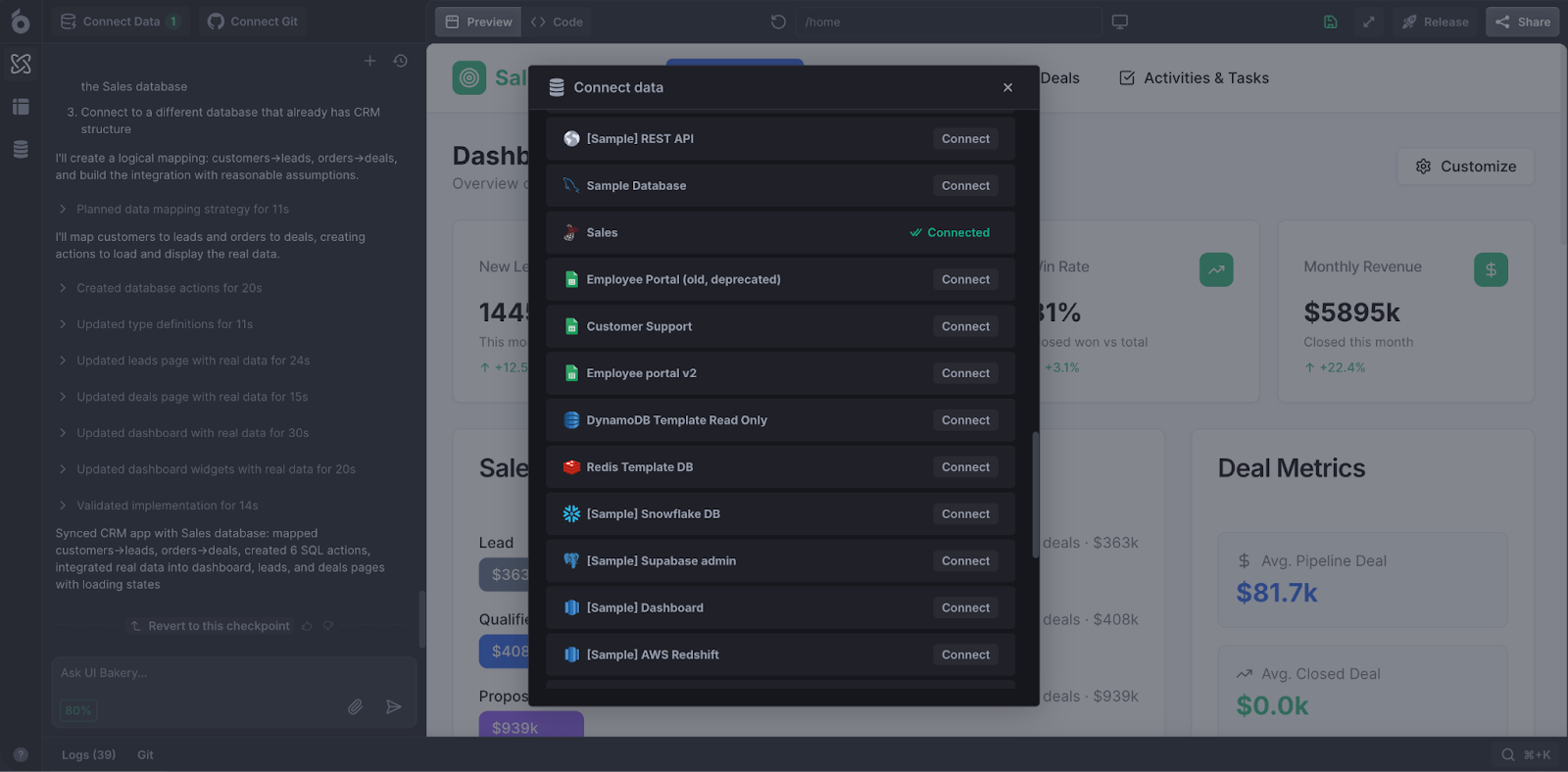Open search with the magnifier icon
This screenshot has height=772, width=1568.
point(1508,754)
